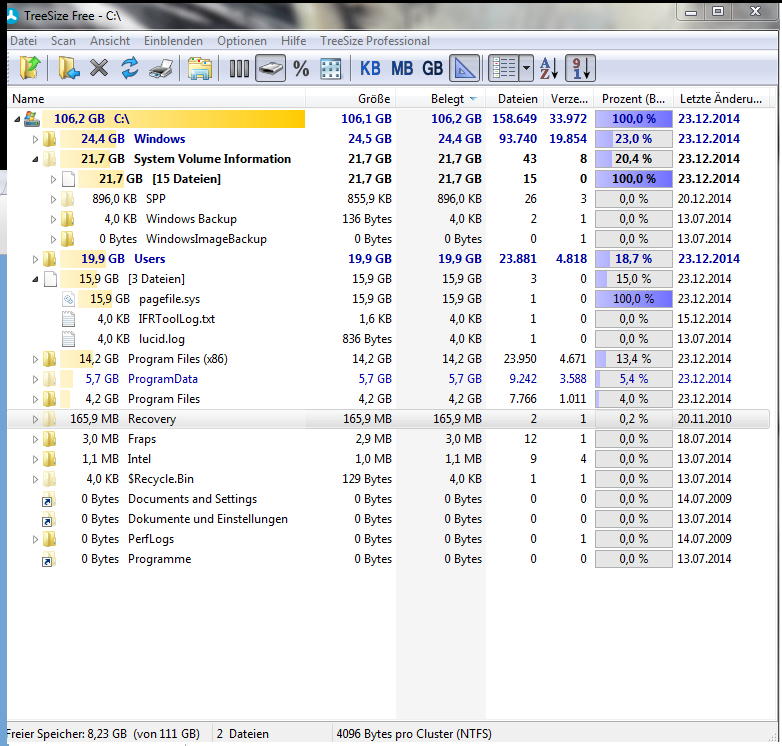Screen dimensions: 782x746
Task: Open the Datei menu
Action: pyautogui.click(x=23, y=41)
